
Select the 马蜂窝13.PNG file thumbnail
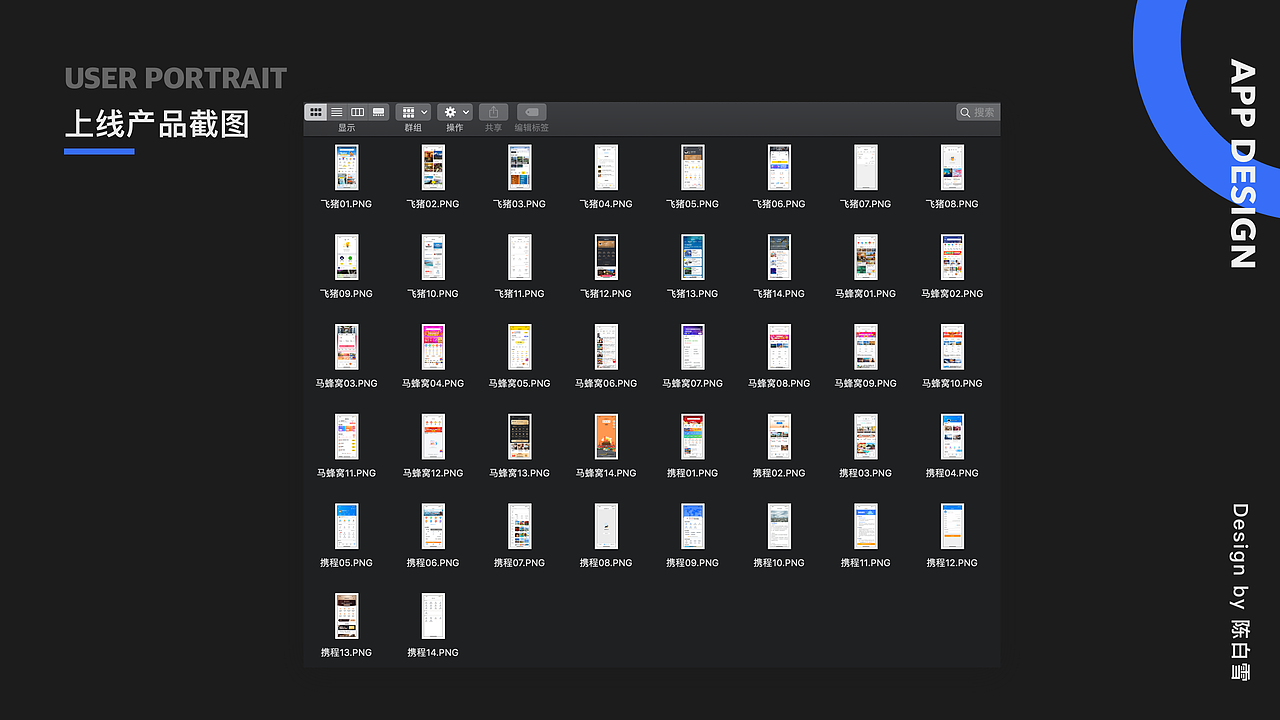[519, 437]
